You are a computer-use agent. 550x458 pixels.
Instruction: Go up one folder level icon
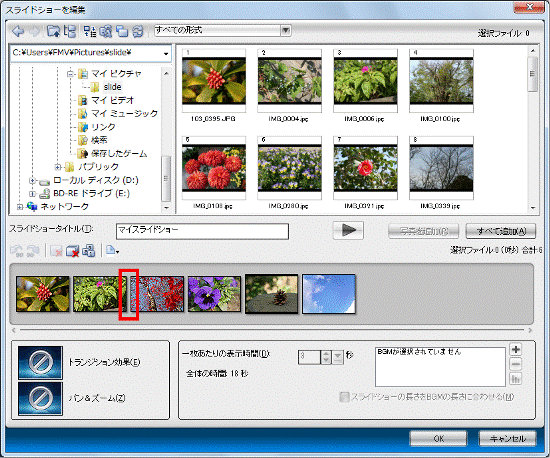point(54,31)
